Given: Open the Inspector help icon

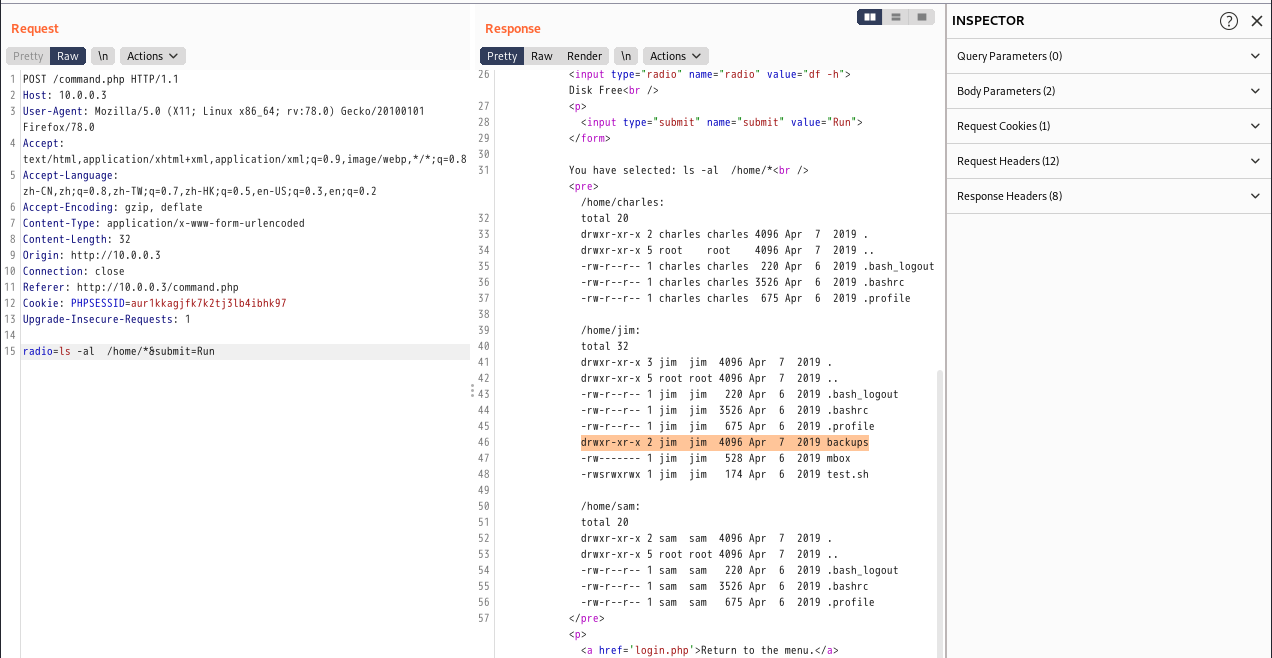Looking at the screenshot, I should tap(1229, 21).
